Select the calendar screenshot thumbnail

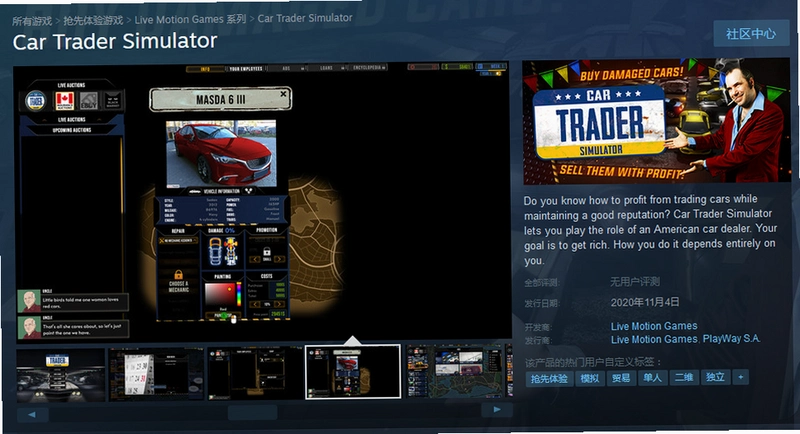156,374
